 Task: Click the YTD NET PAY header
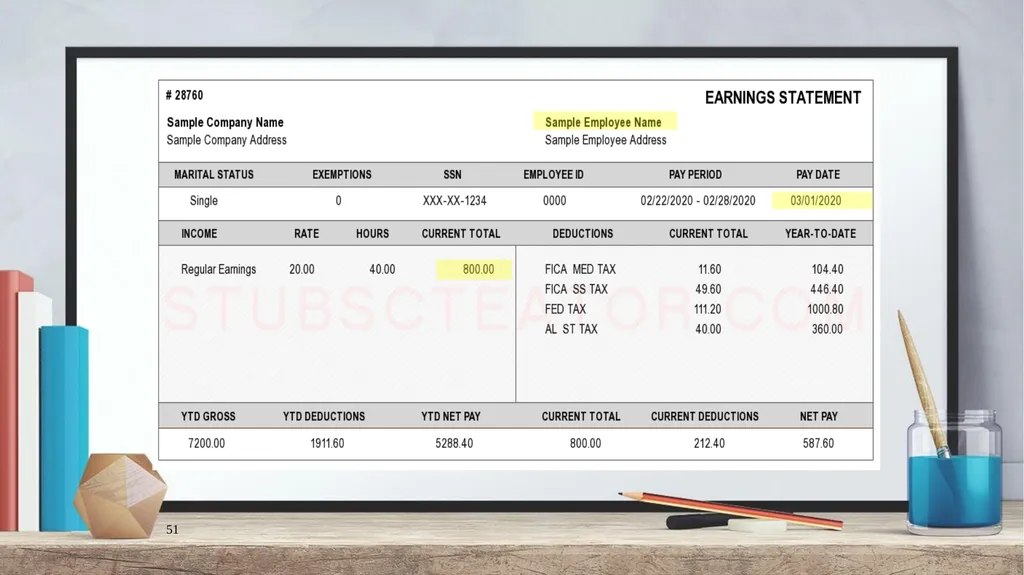(451, 416)
